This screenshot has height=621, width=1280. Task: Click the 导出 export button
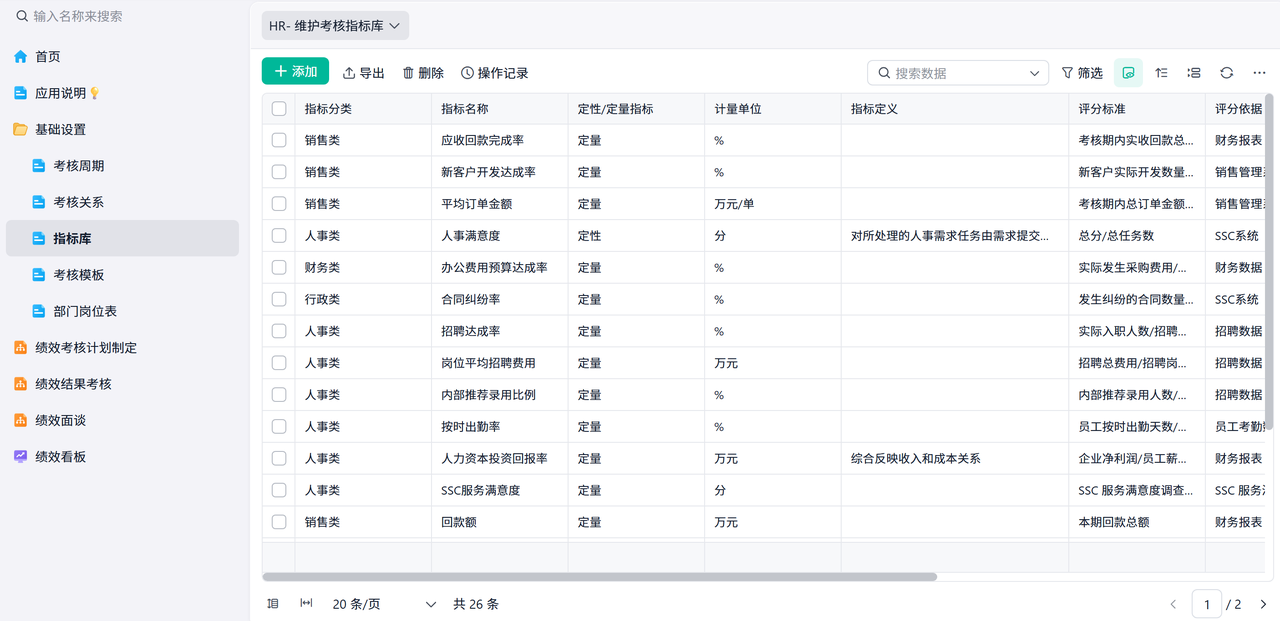point(364,73)
